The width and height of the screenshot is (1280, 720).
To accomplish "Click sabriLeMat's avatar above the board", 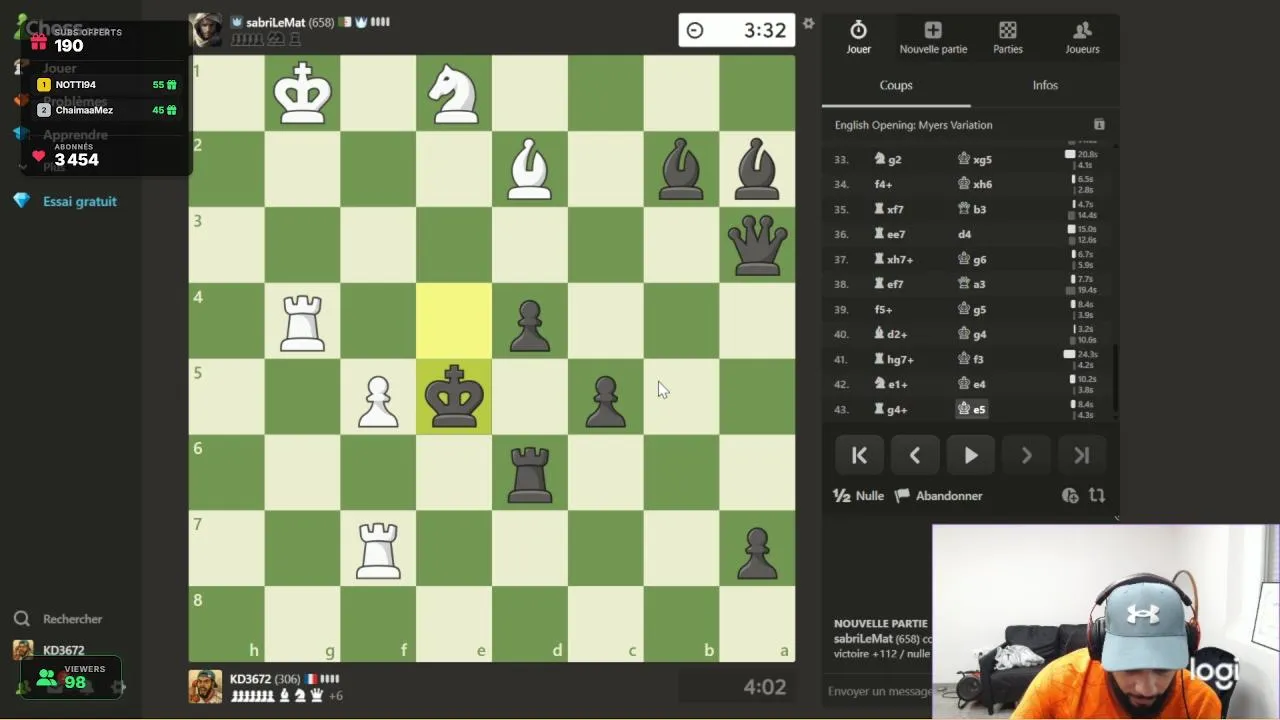I will point(206,29).
